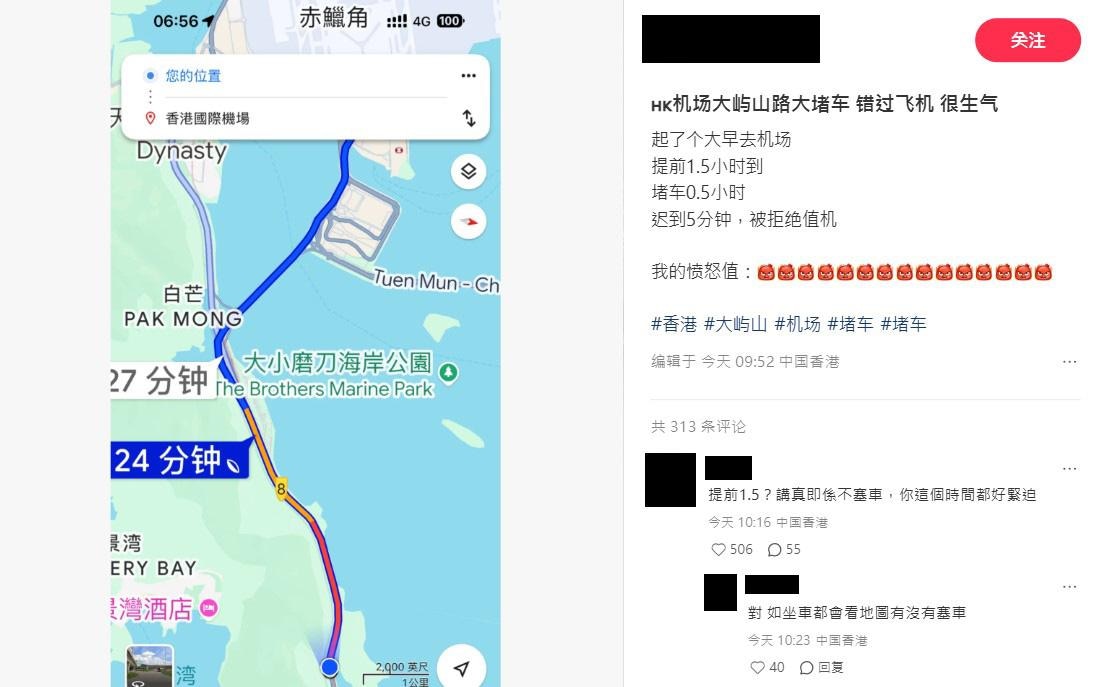The image size is (1093, 687).
Task: Like the reply with 40 likes
Action: point(758,667)
